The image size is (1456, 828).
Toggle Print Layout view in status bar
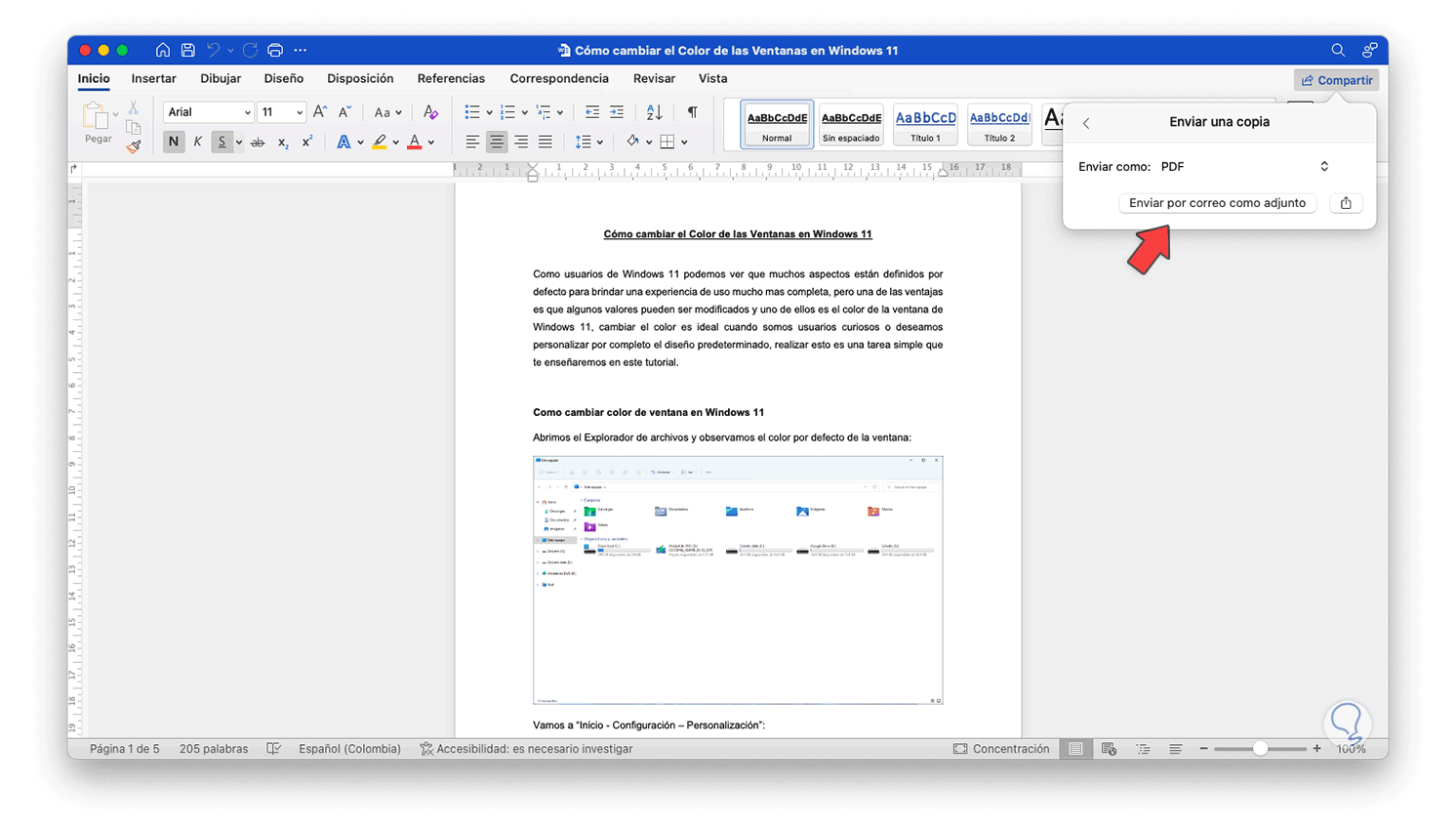pos(1075,749)
